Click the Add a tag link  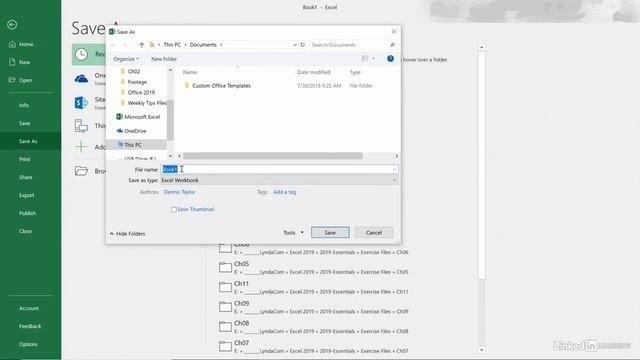point(284,192)
